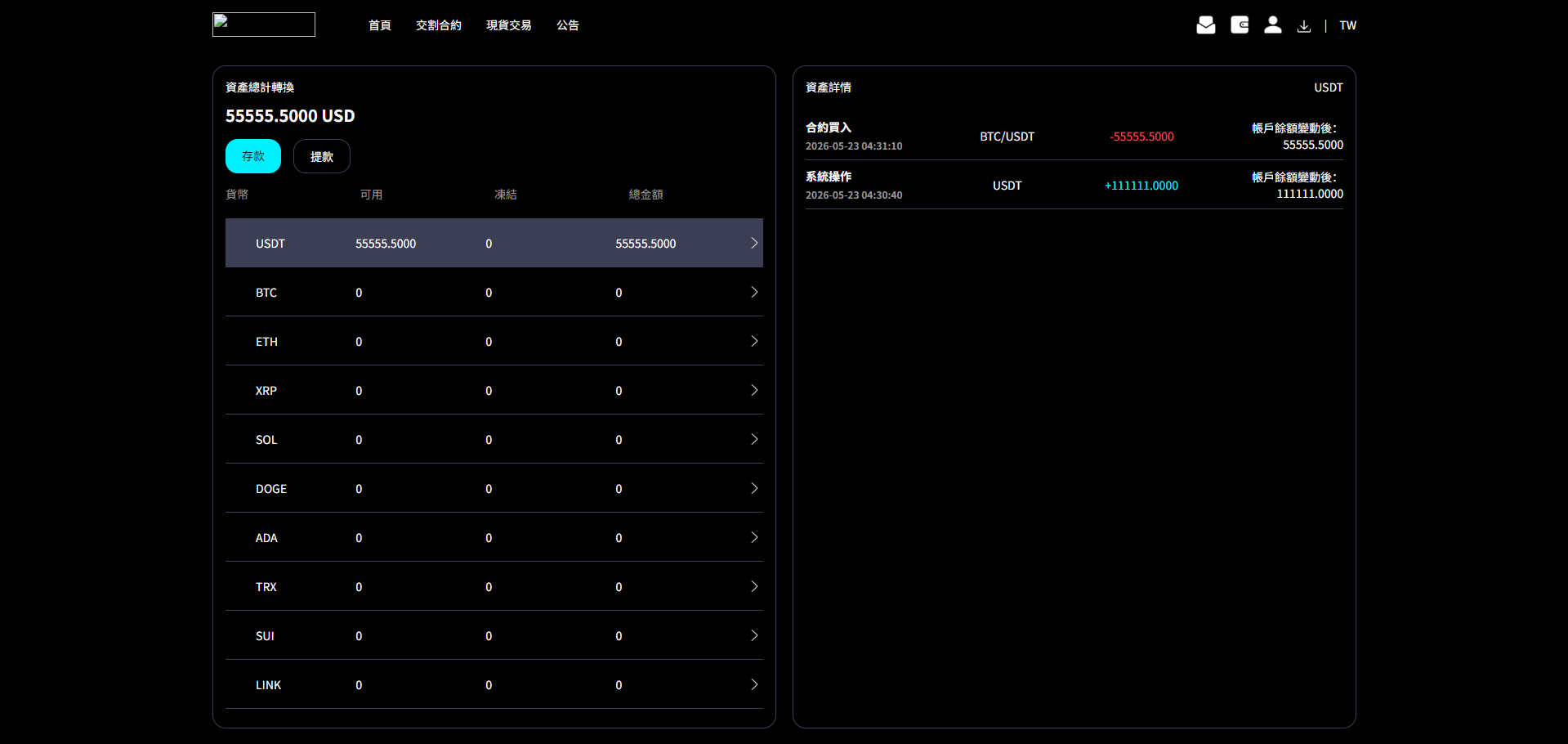
Task: Select the SUI currency label
Action: tap(265, 636)
